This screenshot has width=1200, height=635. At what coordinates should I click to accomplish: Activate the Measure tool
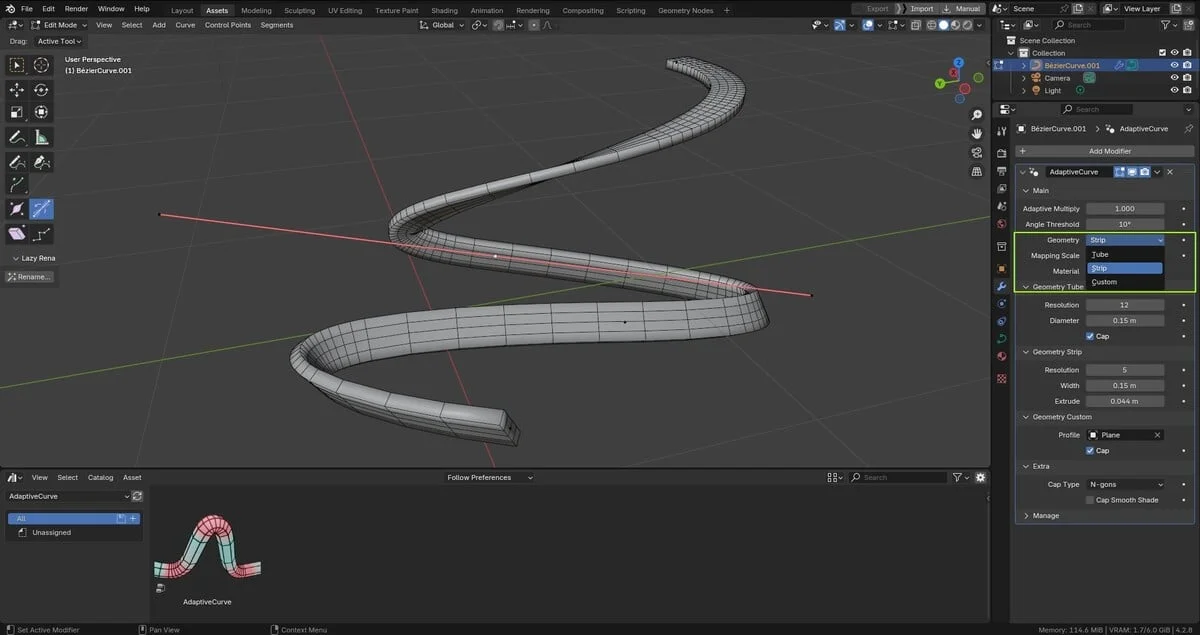point(40,137)
